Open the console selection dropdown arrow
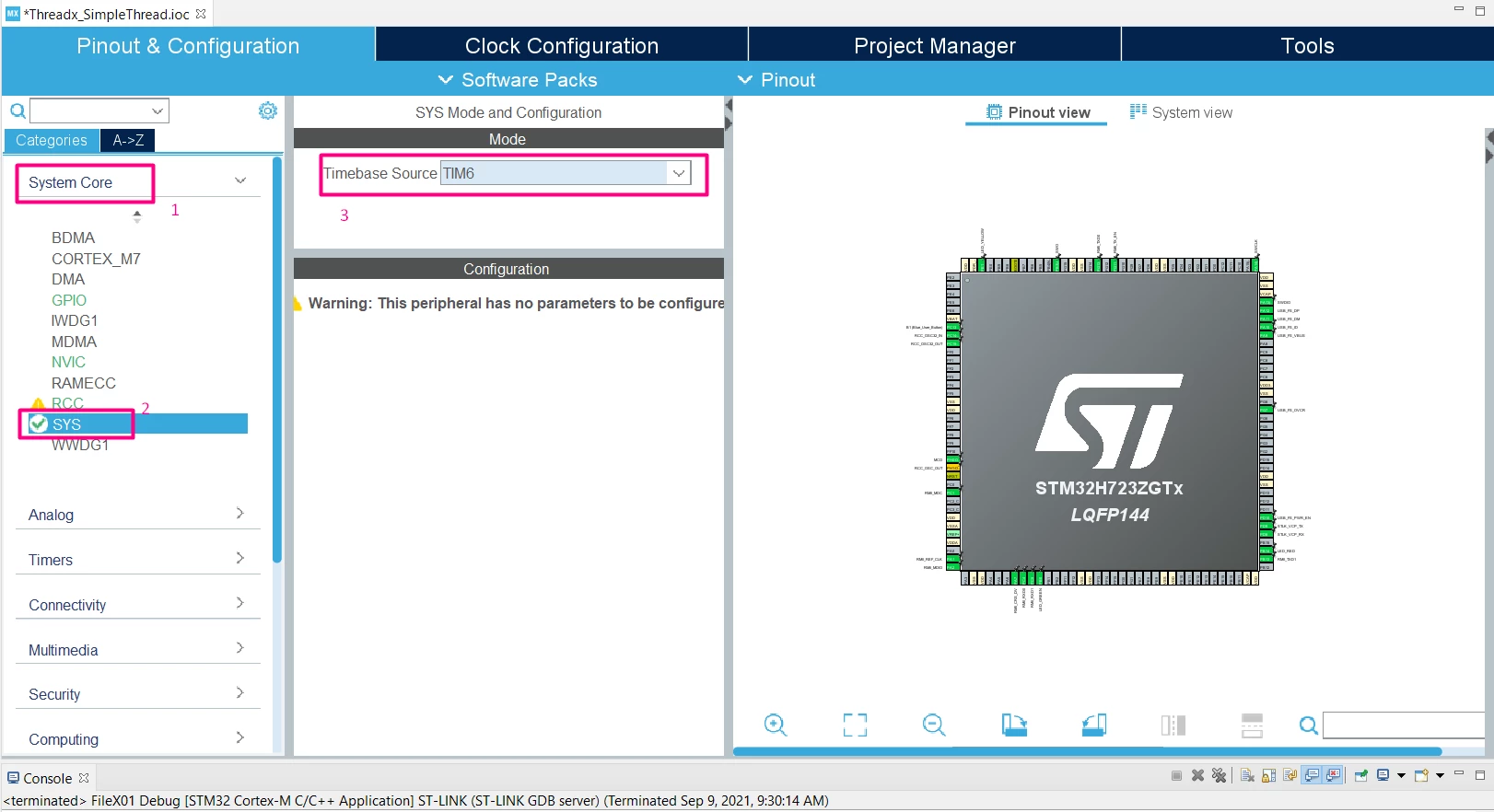 [x=1401, y=775]
